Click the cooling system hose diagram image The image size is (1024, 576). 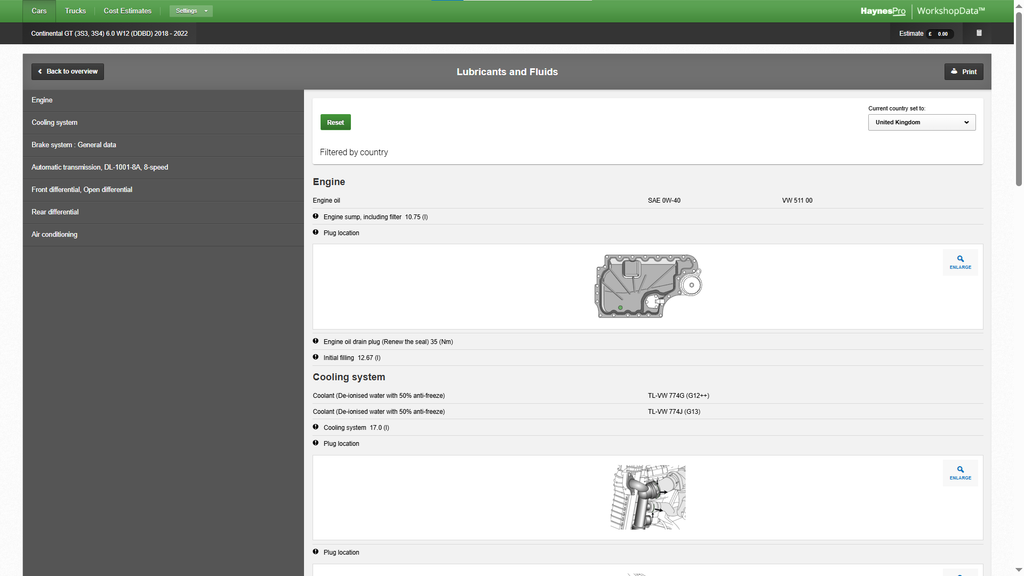coord(648,497)
